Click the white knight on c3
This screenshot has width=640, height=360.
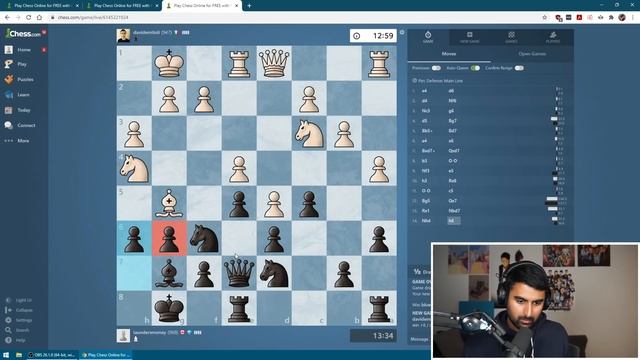309,133
